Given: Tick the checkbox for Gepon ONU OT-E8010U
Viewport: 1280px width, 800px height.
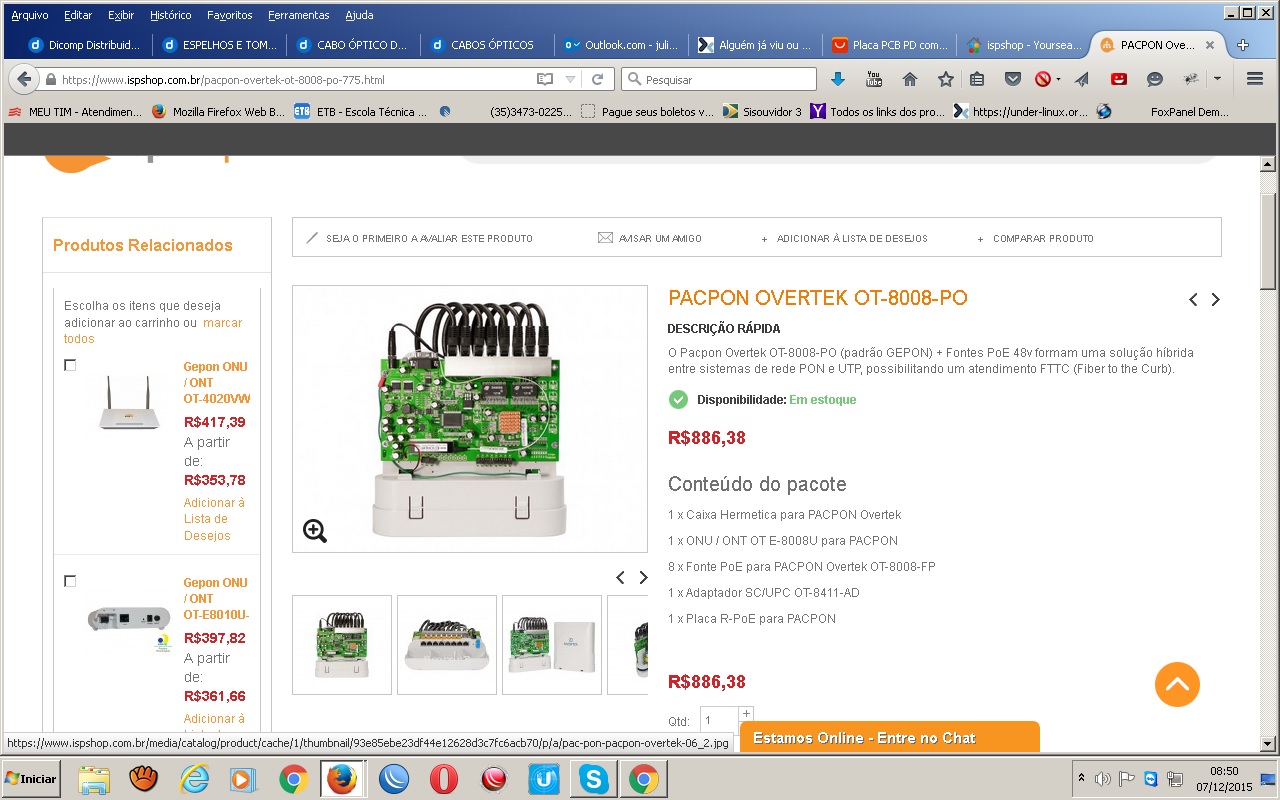Looking at the screenshot, I should (x=70, y=581).
